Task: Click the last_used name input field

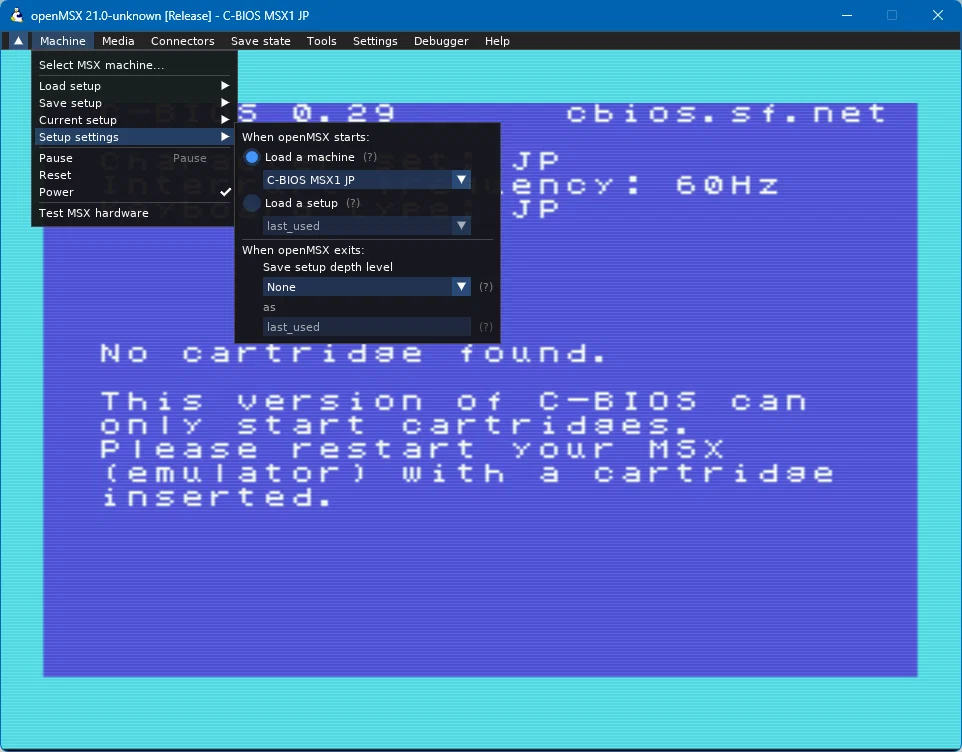Action: 367,327
